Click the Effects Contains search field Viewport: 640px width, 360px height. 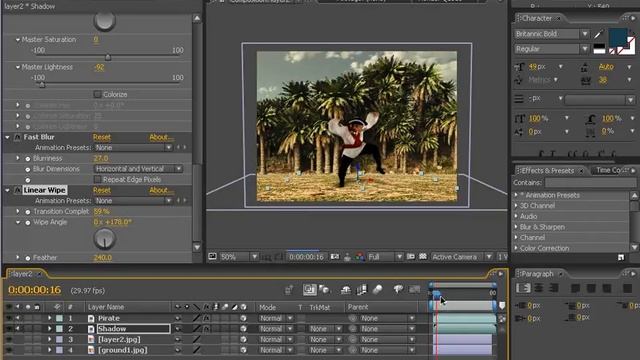590,182
